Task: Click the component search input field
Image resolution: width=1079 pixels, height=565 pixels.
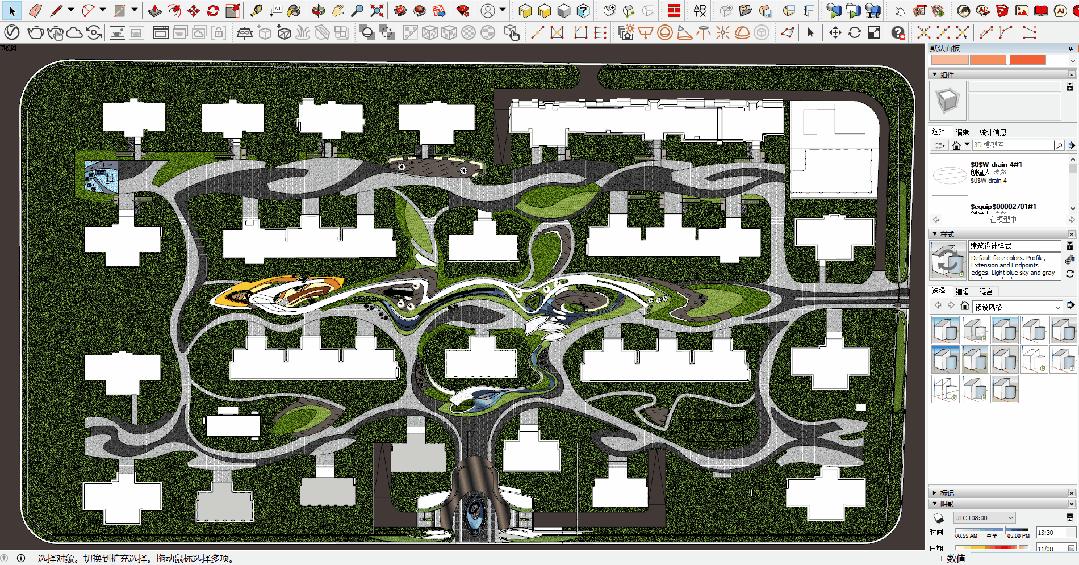Action: 1012,145
